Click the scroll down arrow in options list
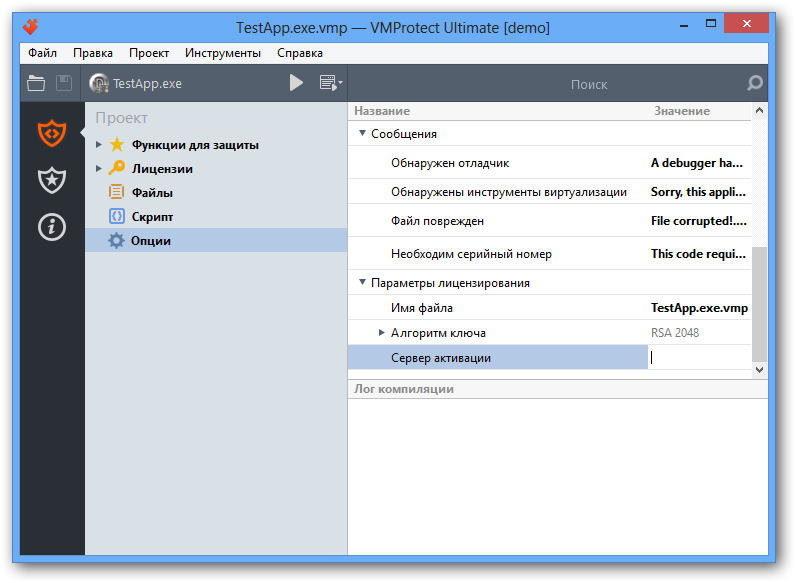Viewport: 796px width, 583px height. click(x=759, y=370)
